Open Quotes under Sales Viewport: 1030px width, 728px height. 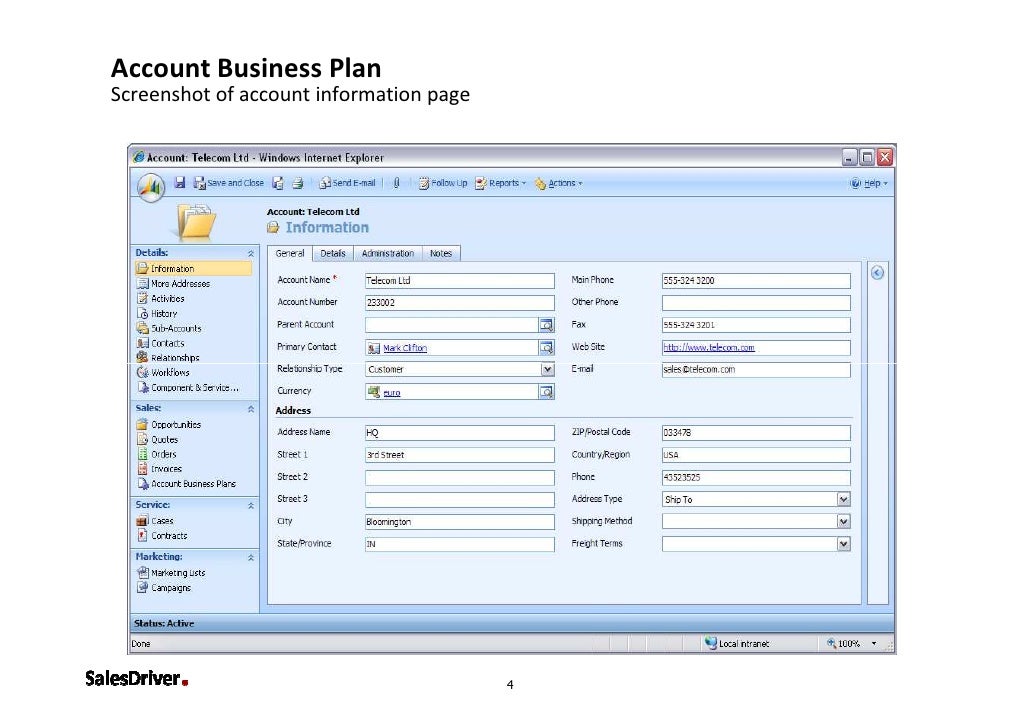tap(157, 440)
